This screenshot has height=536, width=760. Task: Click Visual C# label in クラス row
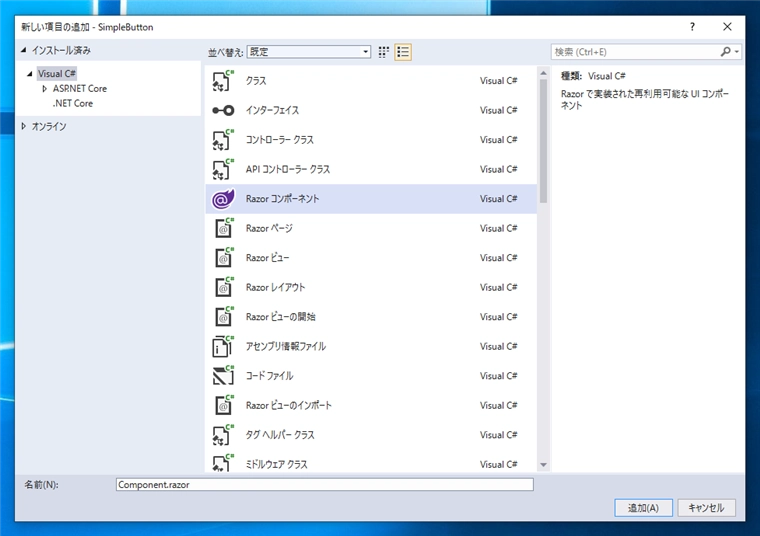[499, 81]
